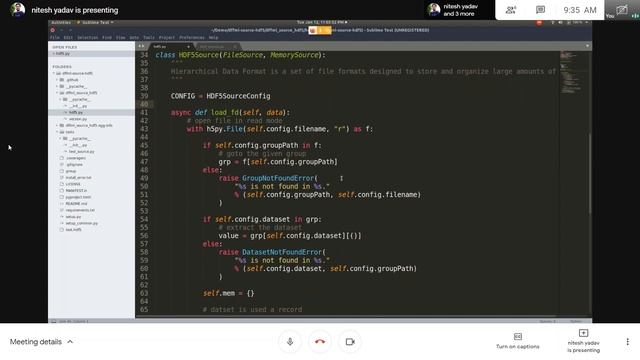
Task: Select hdf5.py under Open Files
Action: (x=91, y=53)
